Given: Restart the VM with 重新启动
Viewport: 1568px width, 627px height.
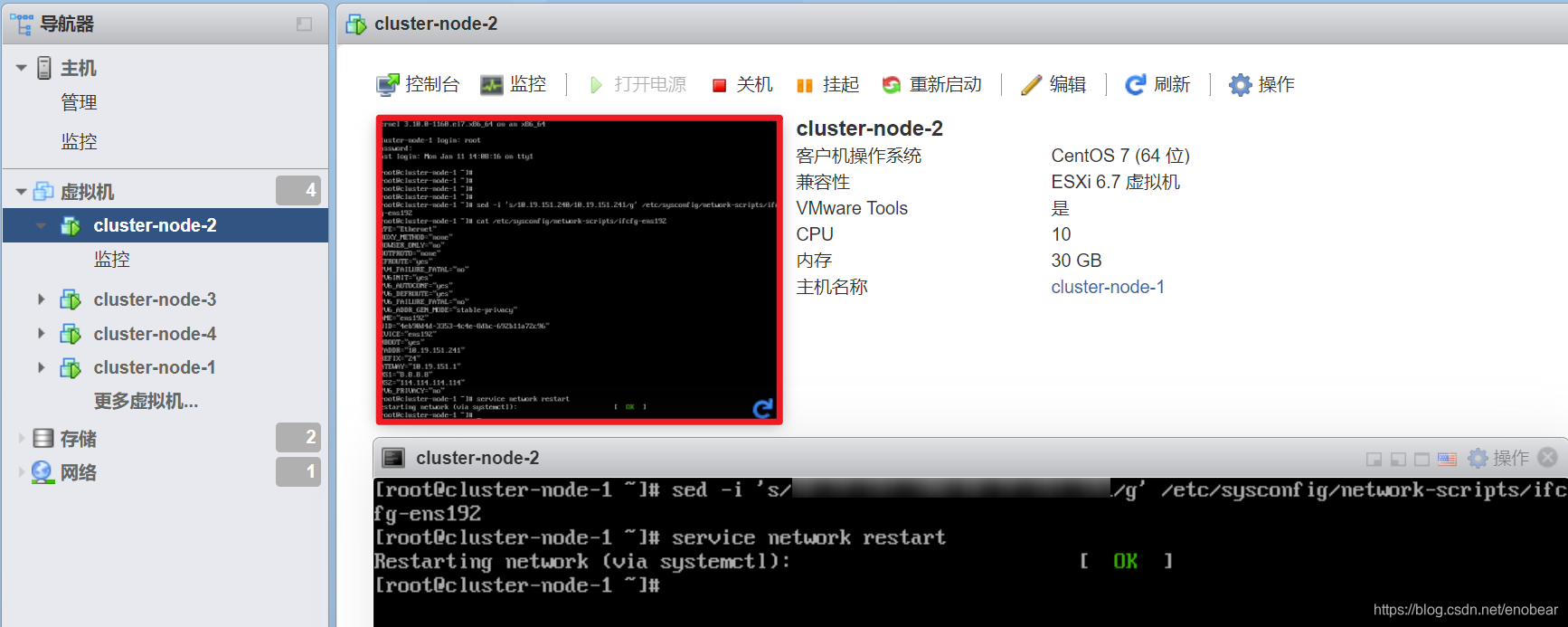Looking at the screenshot, I should pos(932,84).
